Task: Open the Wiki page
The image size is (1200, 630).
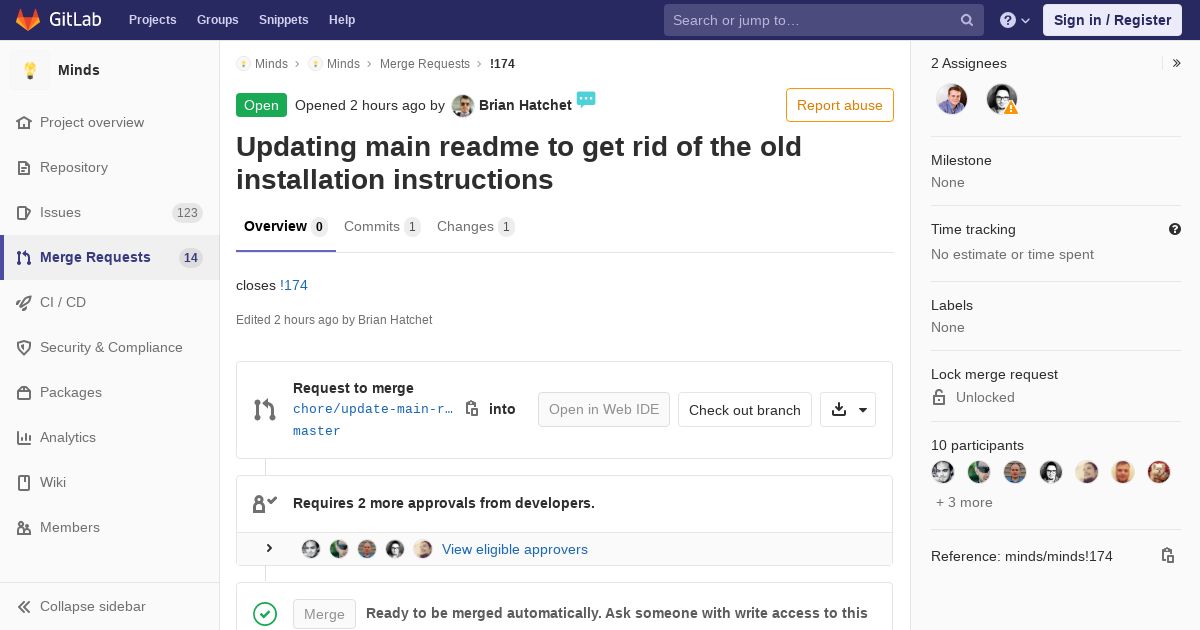Action: pyautogui.click(x=53, y=482)
